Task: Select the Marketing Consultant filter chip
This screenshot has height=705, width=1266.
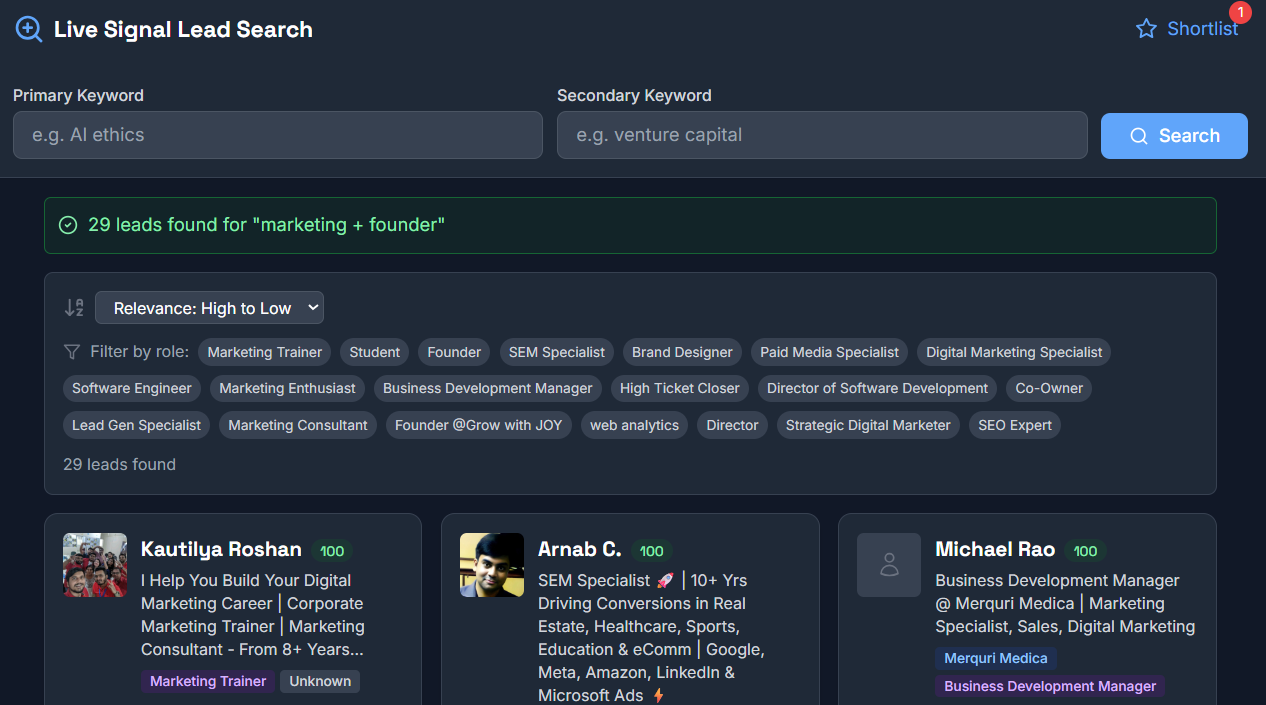Action: [297, 425]
